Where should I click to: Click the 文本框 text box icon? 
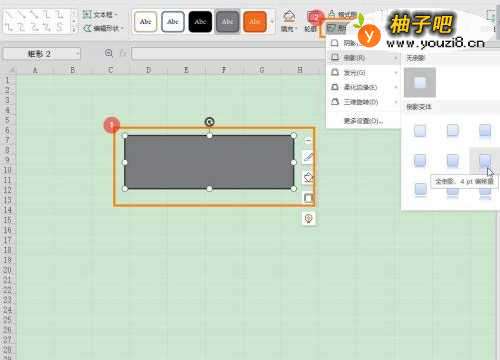coord(87,15)
